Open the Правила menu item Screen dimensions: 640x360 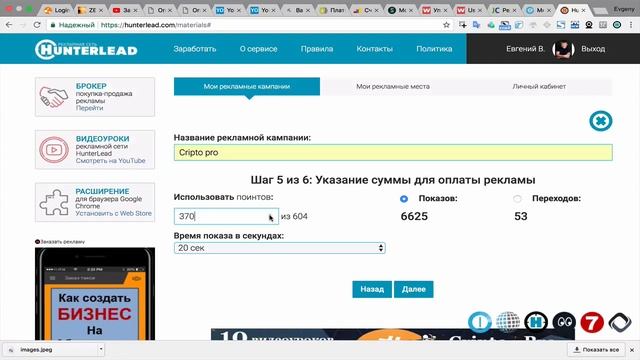[x=317, y=49]
